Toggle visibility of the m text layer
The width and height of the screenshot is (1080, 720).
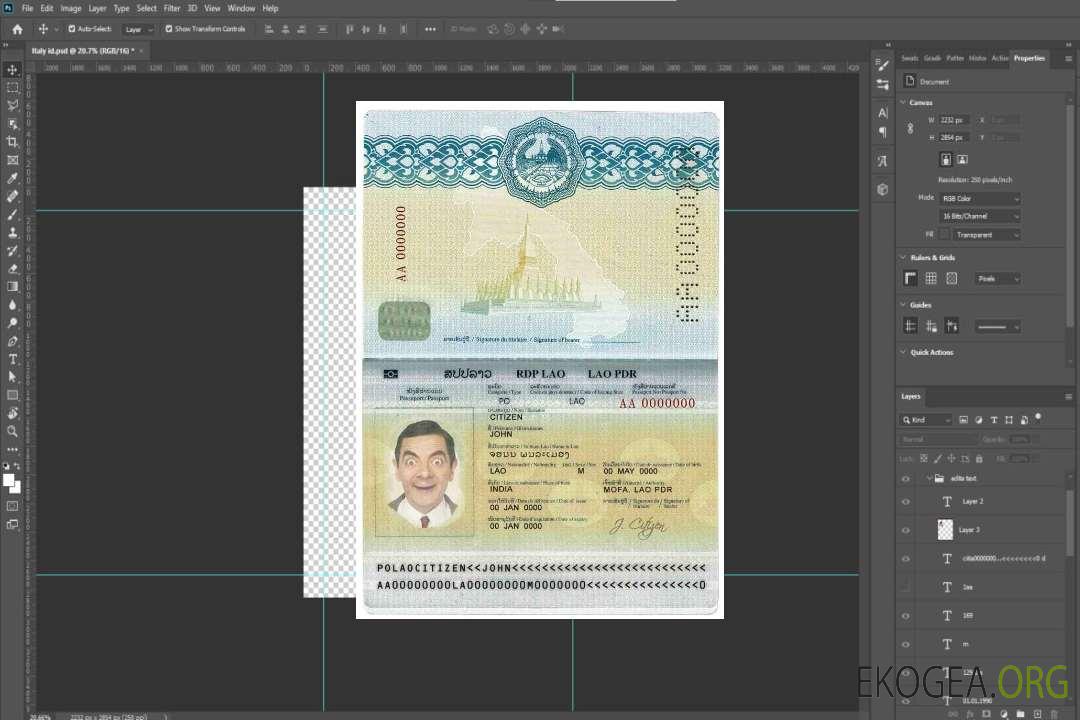(906, 645)
